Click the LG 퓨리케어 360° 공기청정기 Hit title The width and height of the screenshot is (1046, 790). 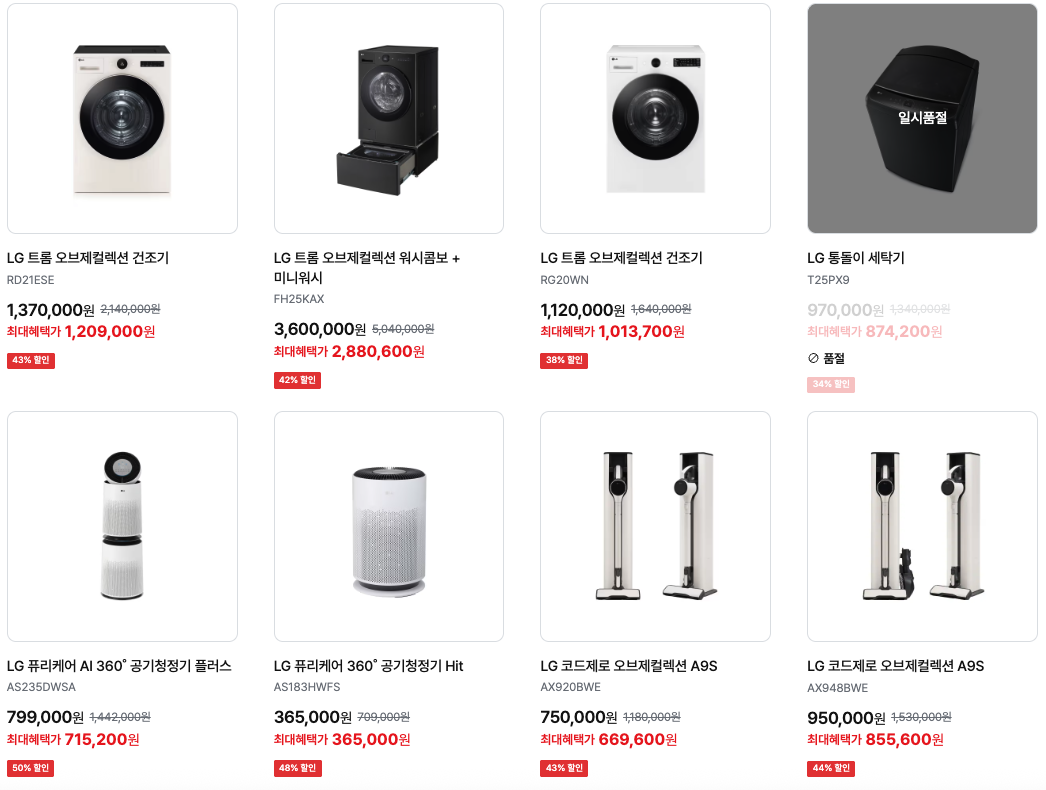click(x=368, y=666)
